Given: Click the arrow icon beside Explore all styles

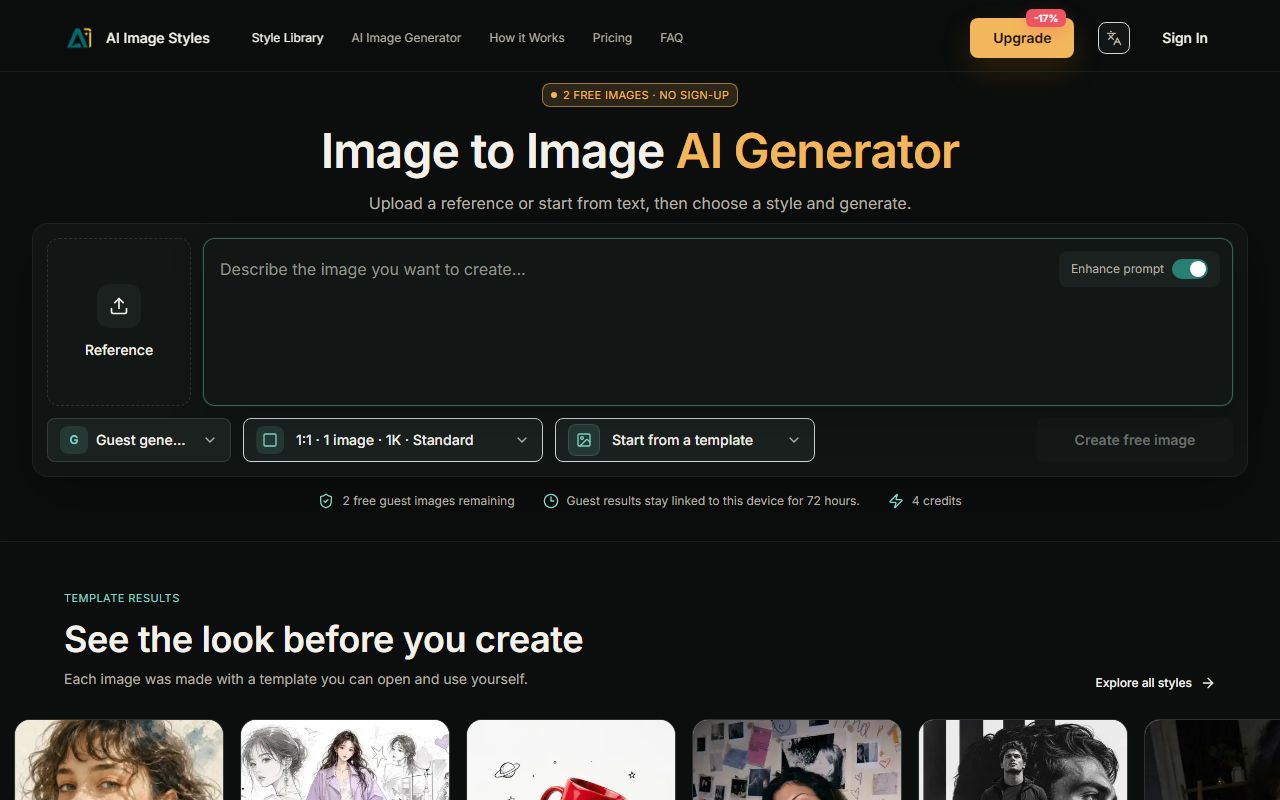Looking at the screenshot, I should pos(1208,683).
